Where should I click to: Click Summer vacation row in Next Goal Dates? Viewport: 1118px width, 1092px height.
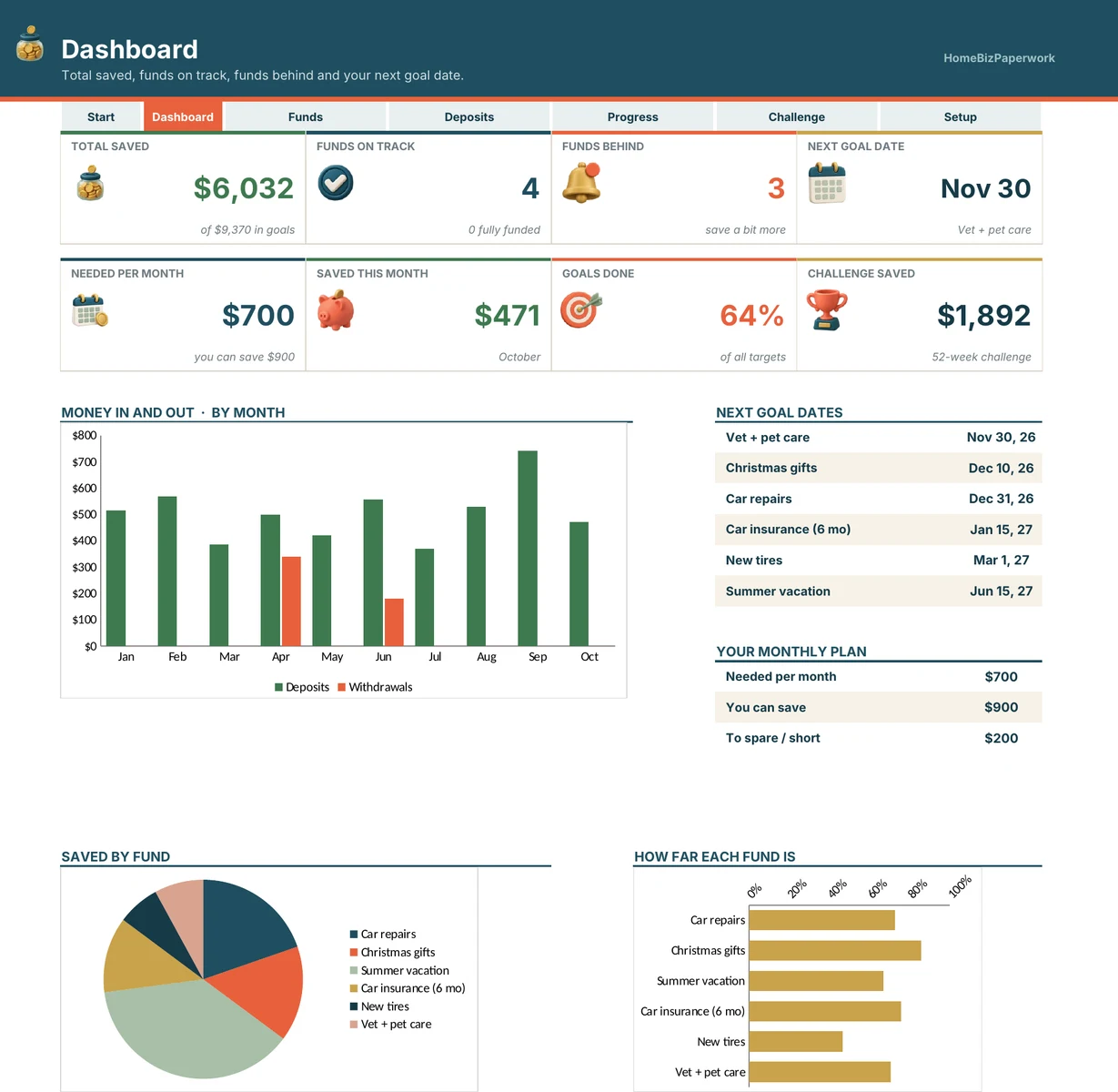[x=879, y=591]
